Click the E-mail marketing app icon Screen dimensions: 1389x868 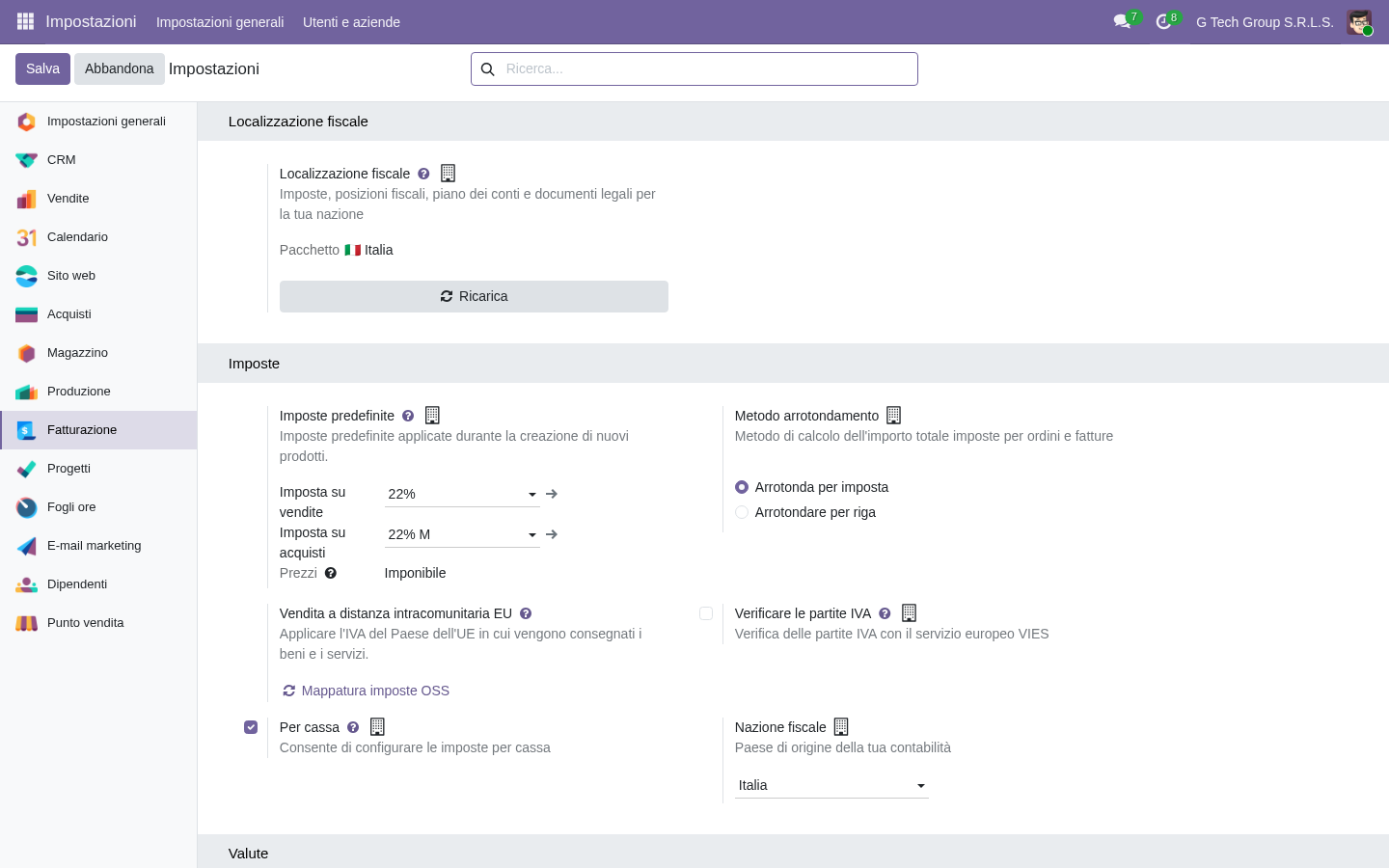(27, 546)
